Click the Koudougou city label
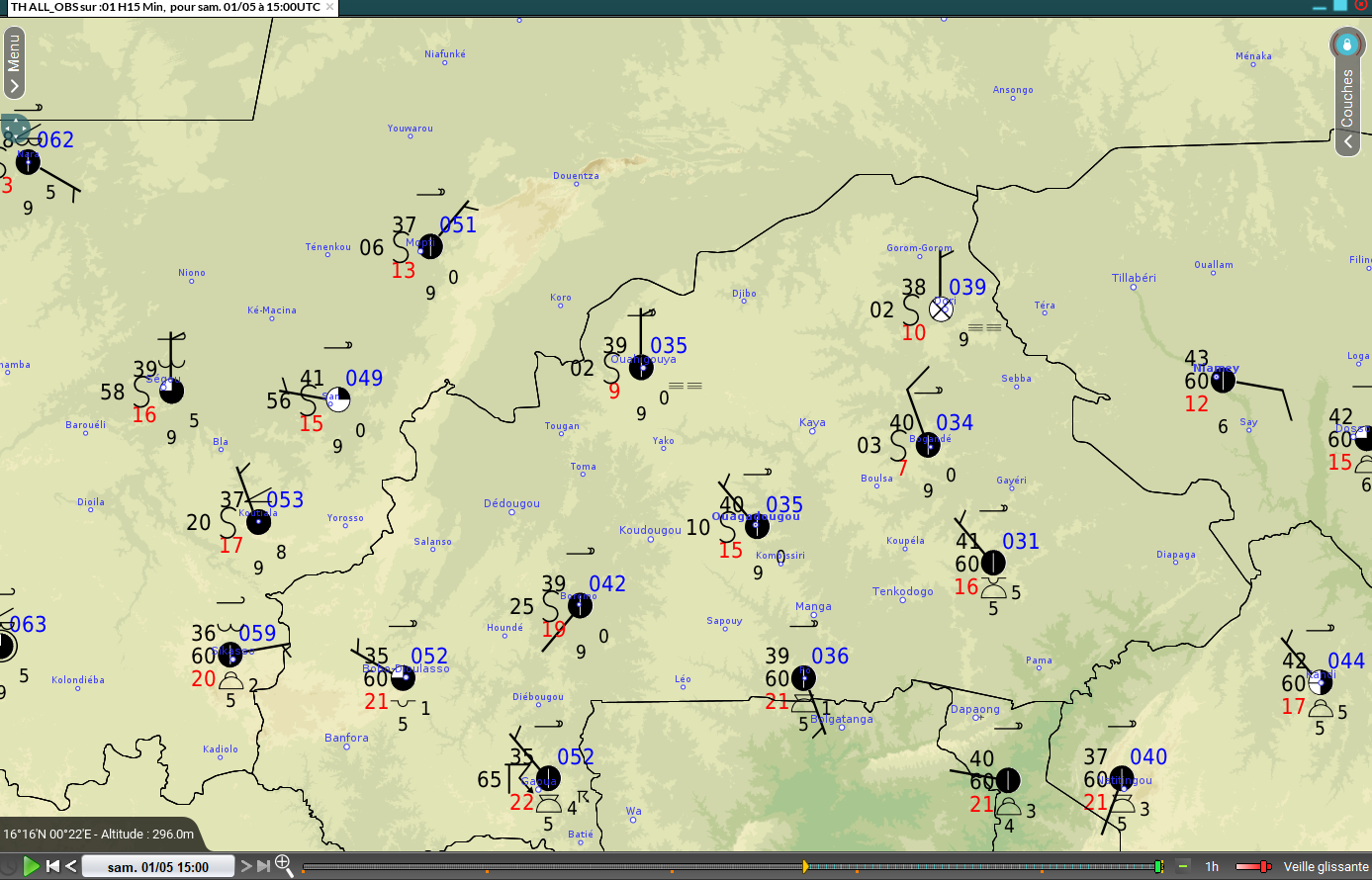The width and height of the screenshot is (1372, 880). pyautogui.click(x=650, y=530)
